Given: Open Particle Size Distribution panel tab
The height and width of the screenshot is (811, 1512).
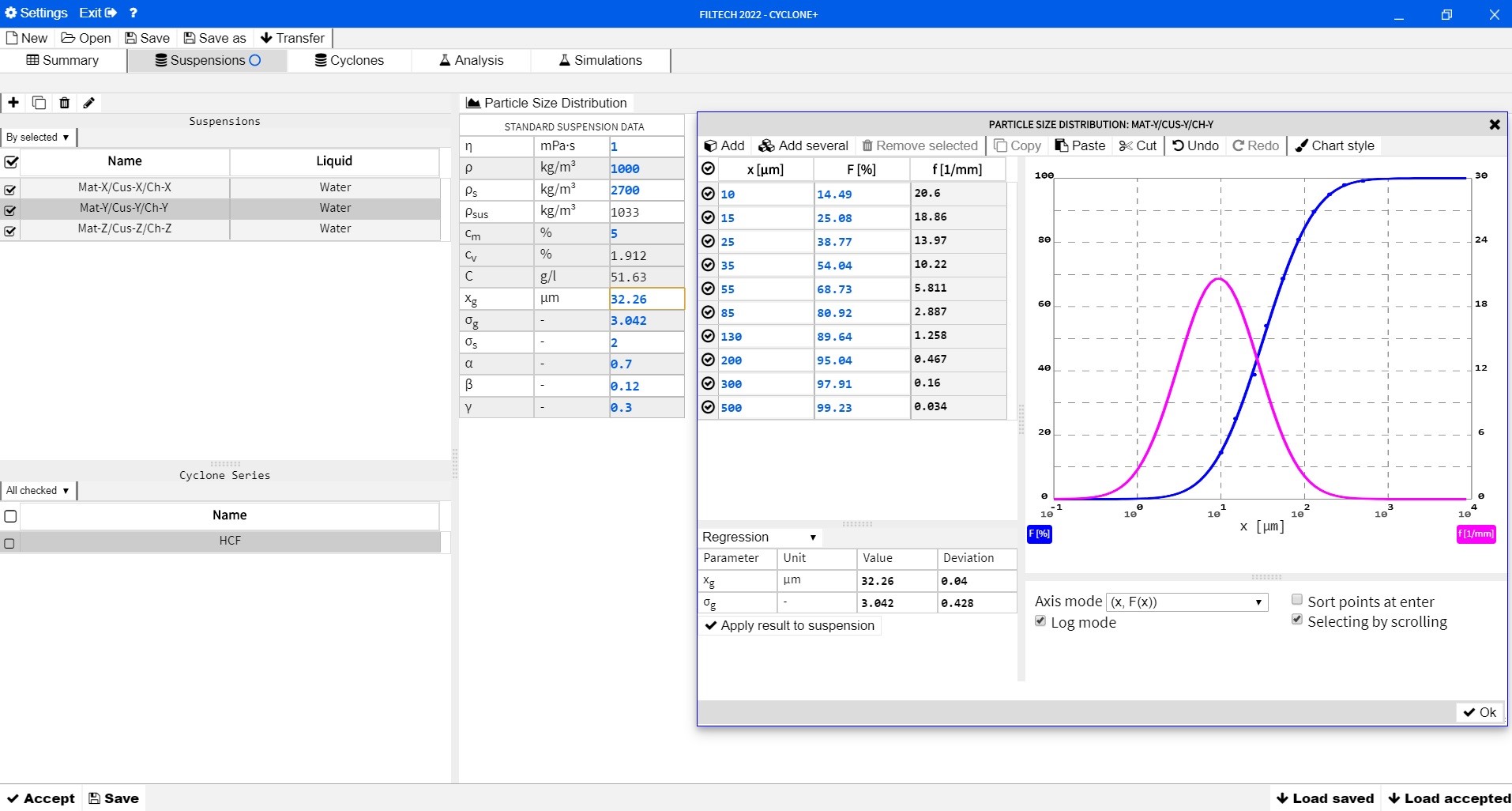Looking at the screenshot, I should point(547,103).
